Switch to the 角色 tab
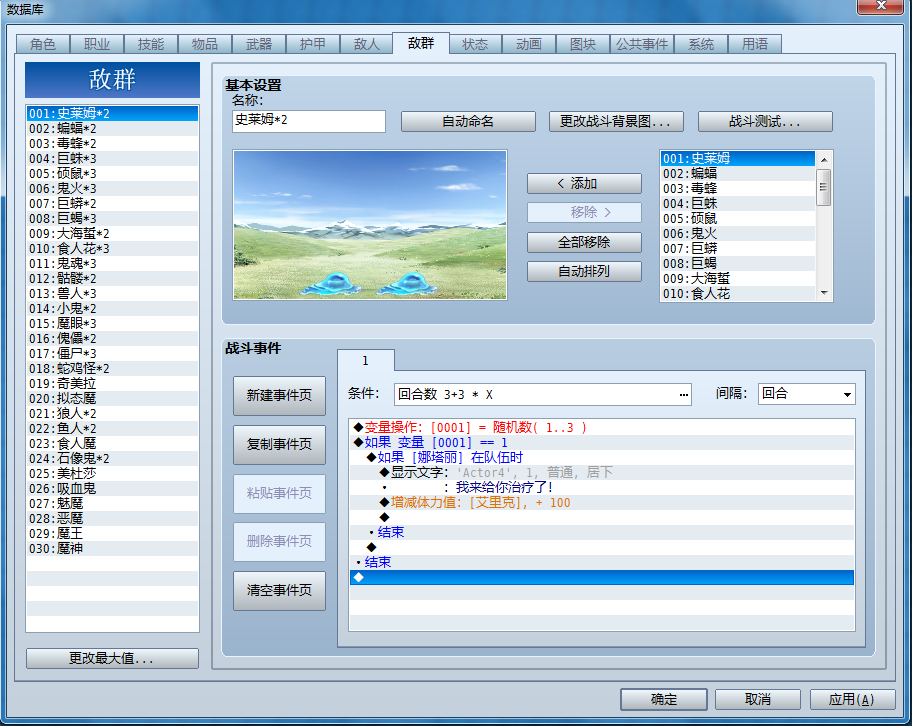Image resolution: width=912 pixels, height=726 pixels. pos(43,44)
